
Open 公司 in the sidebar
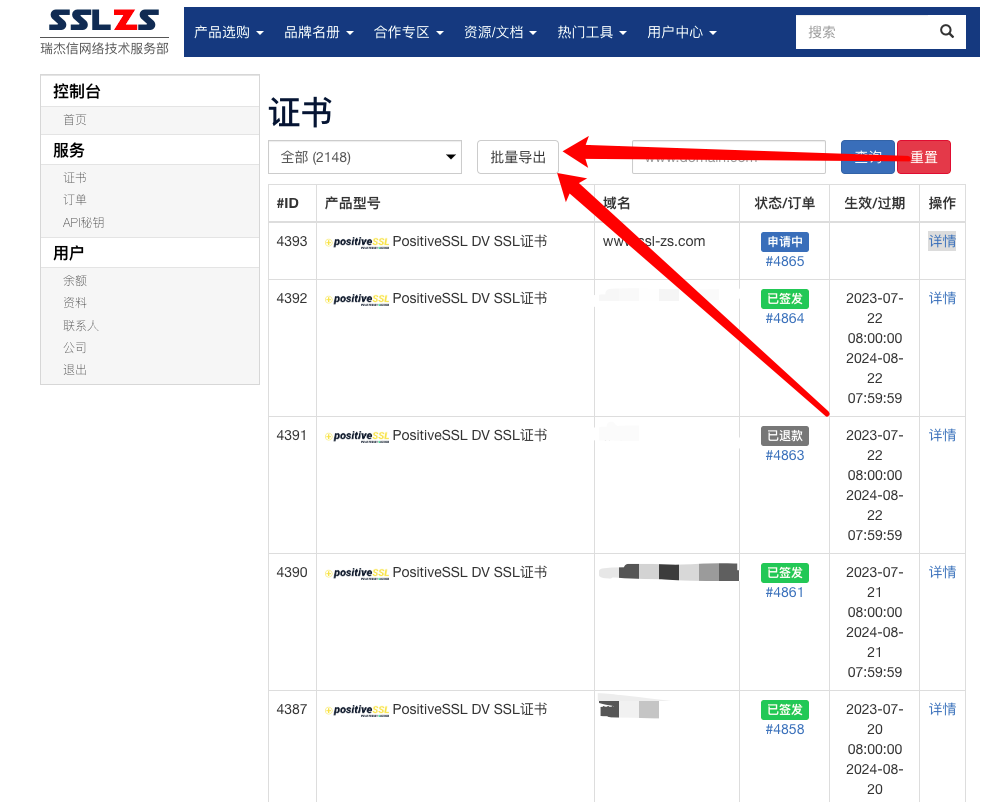[x=75, y=347]
